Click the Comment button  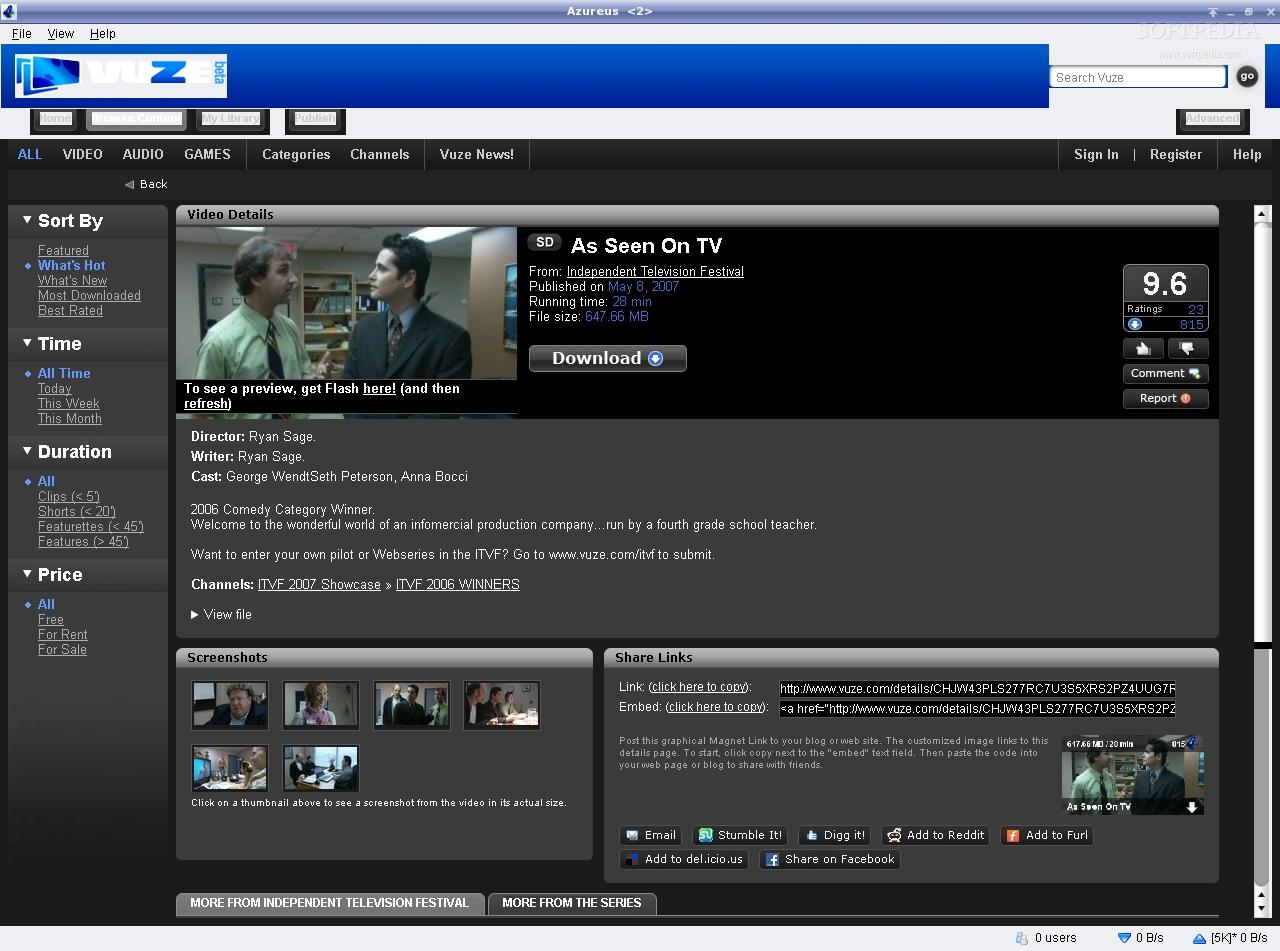(1165, 373)
